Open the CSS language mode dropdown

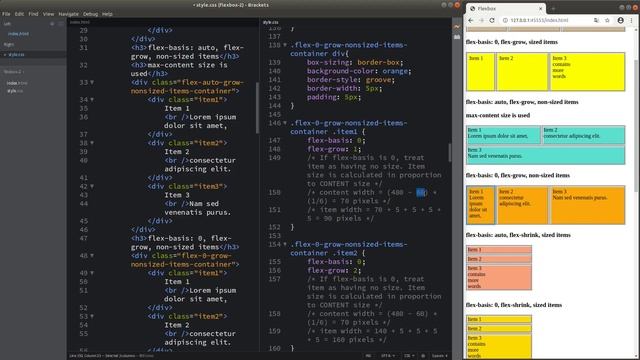pyautogui.click(x=409, y=356)
